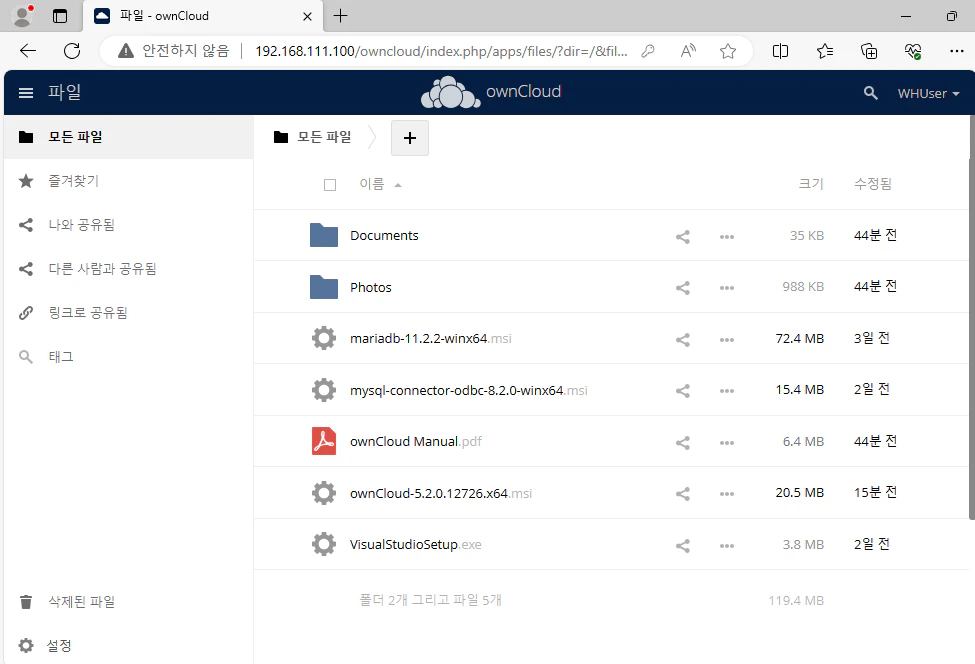
Task: Click mariadb-11.2.2-winx64.msi file name
Action: pos(430,339)
